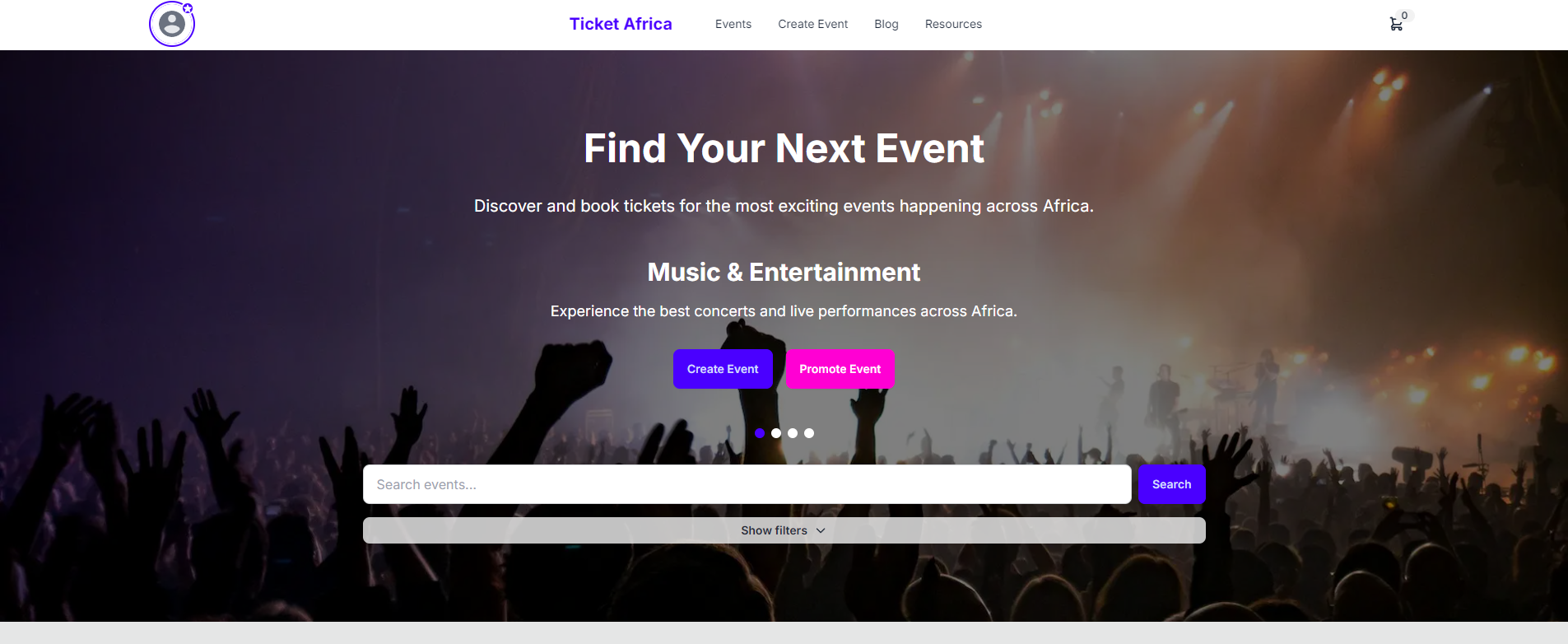Open the Events nav item
This screenshot has height=644, width=1568.
tap(733, 24)
